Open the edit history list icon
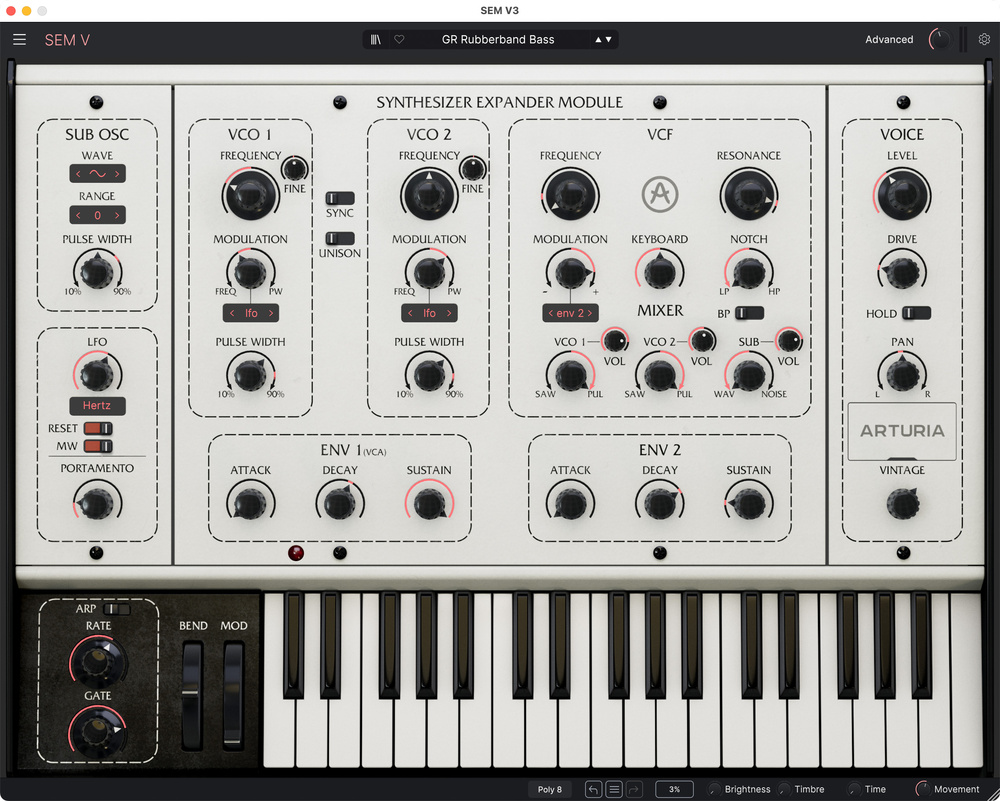This screenshot has width=1000, height=801. (614, 789)
